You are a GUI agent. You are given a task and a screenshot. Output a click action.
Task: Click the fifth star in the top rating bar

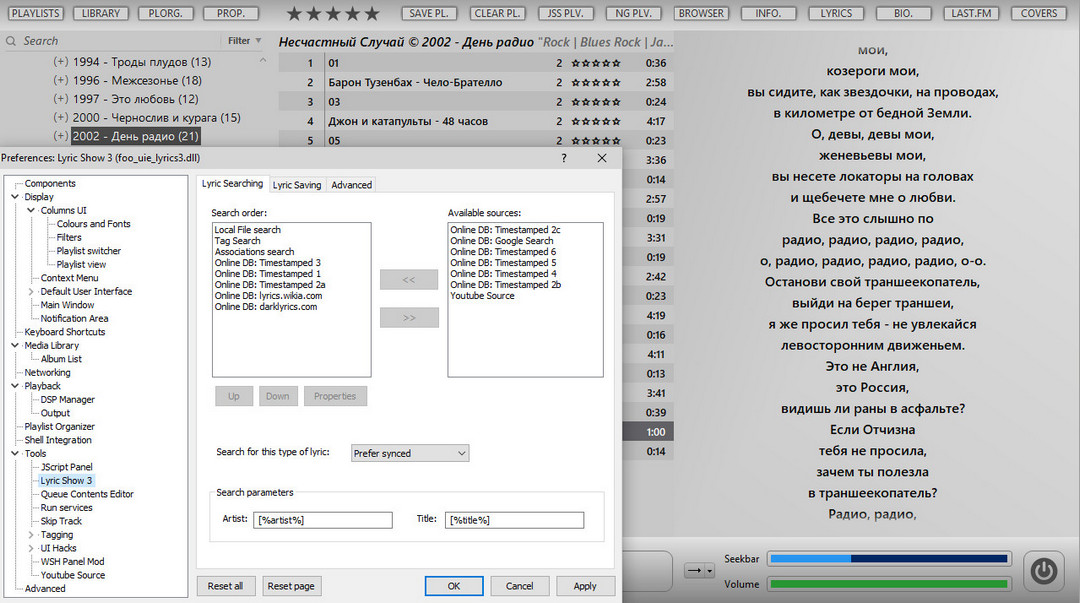point(372,14)
